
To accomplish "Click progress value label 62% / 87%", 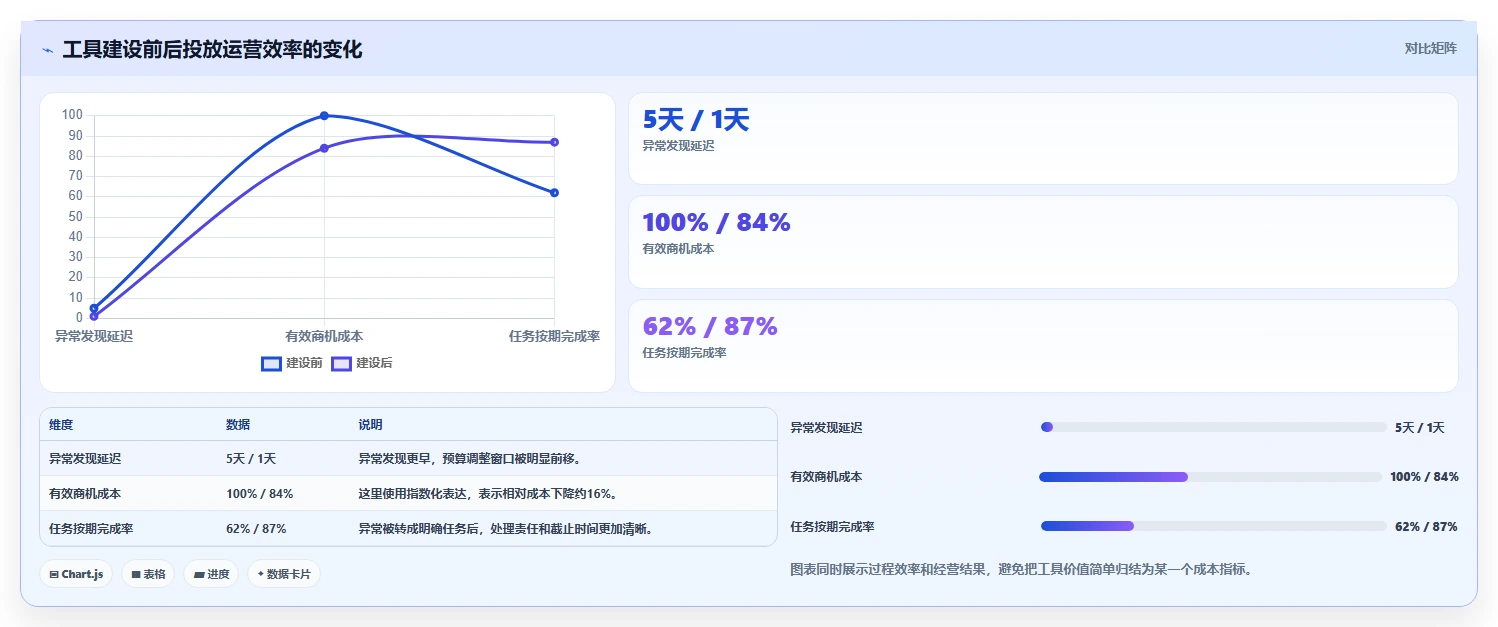I will click(1426, 527).
